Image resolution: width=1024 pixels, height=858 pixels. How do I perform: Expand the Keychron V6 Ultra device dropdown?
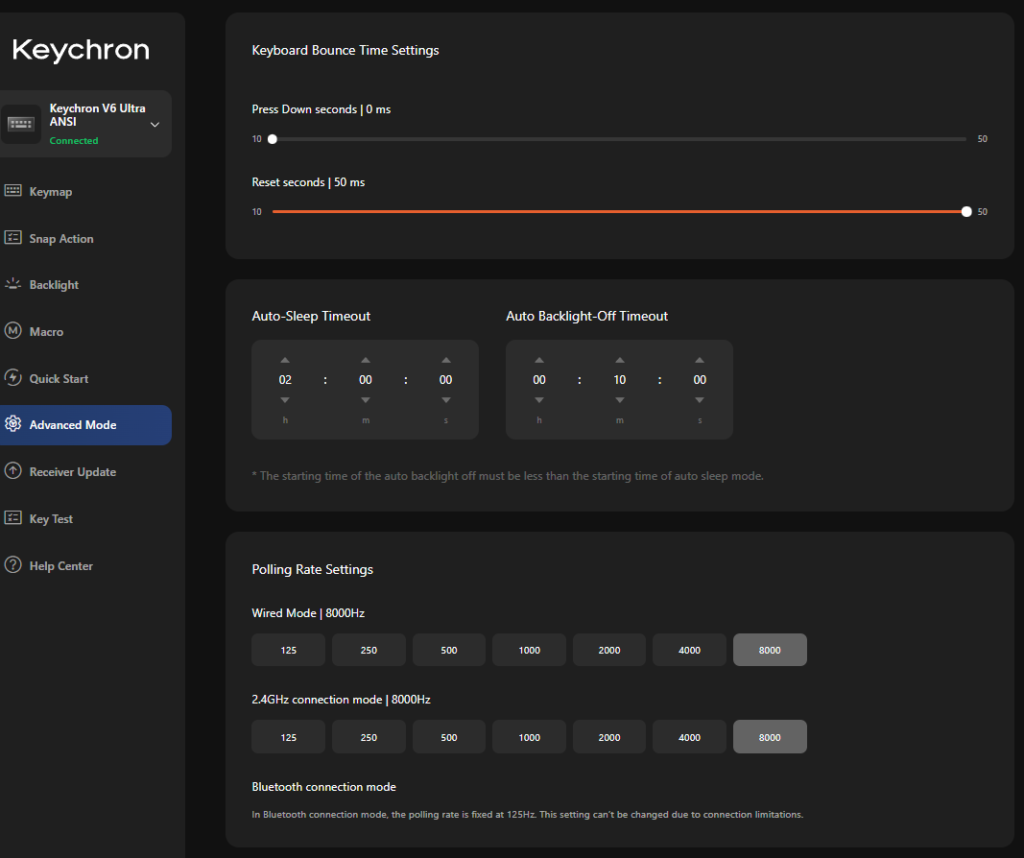pyautogui.click(x=155, y=125)
